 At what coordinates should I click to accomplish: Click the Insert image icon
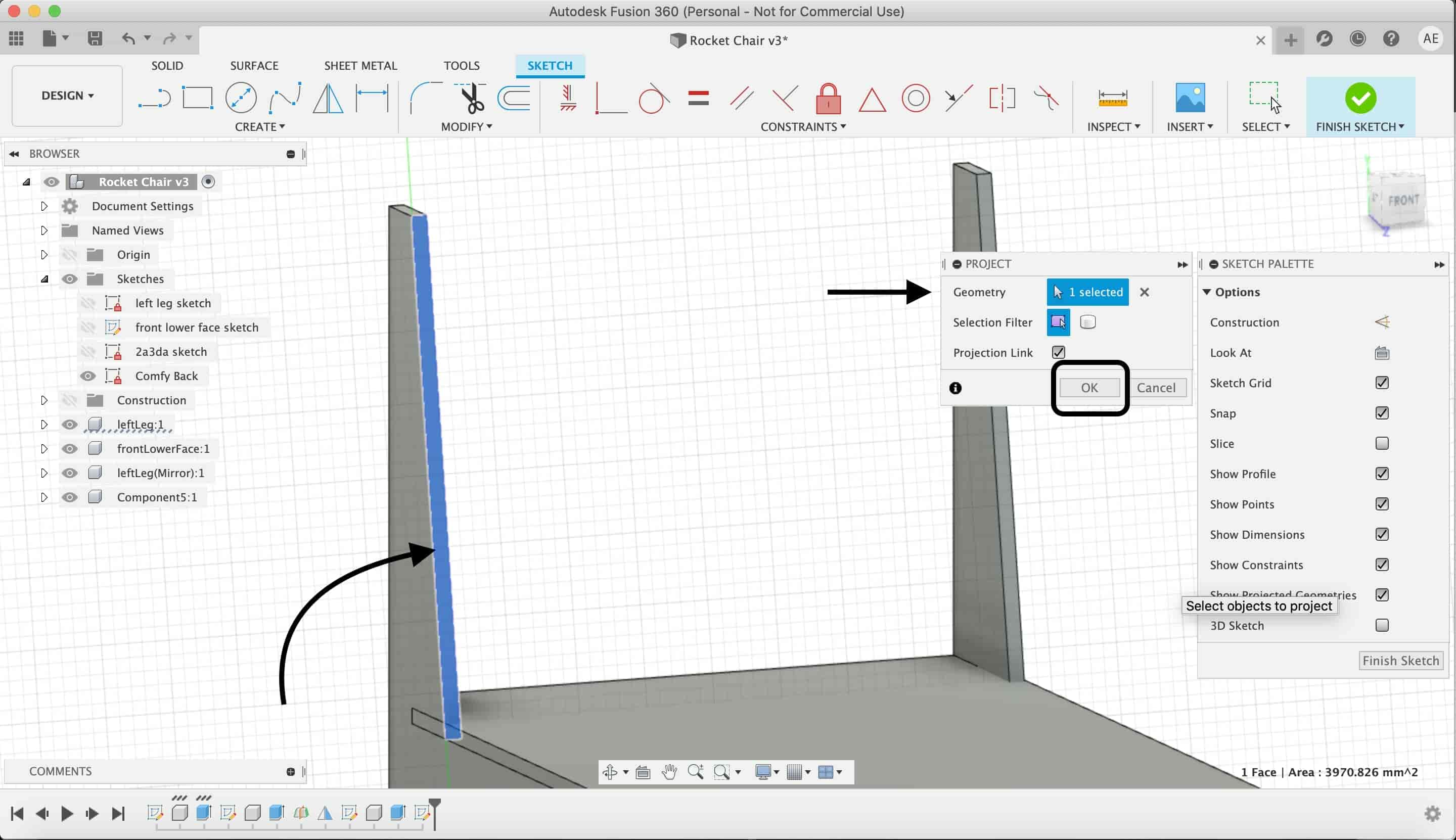tap(1190, 98)
